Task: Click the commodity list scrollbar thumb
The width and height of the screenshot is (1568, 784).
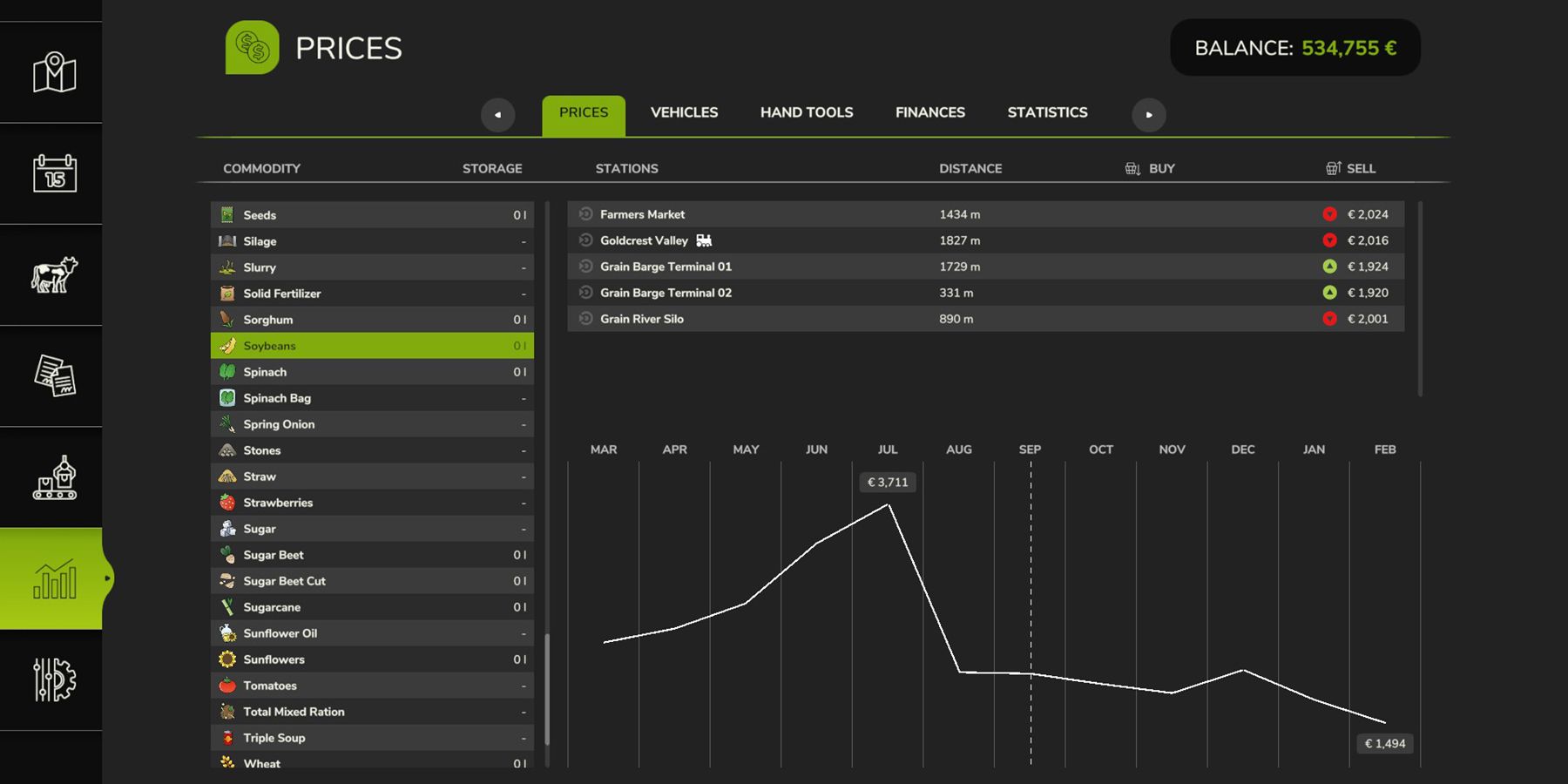Action: tap(547, 689)
